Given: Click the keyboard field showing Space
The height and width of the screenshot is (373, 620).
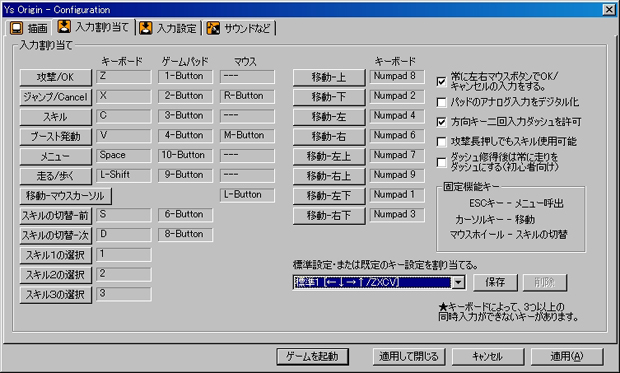Looking at the screenshot, I should [124, 156].
